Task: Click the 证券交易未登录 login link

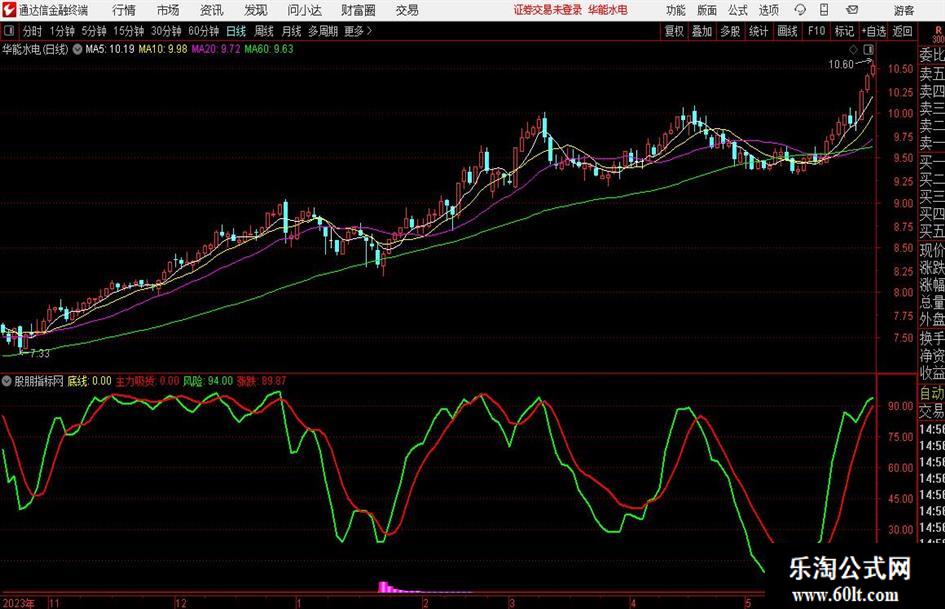Action: [547, 10]
